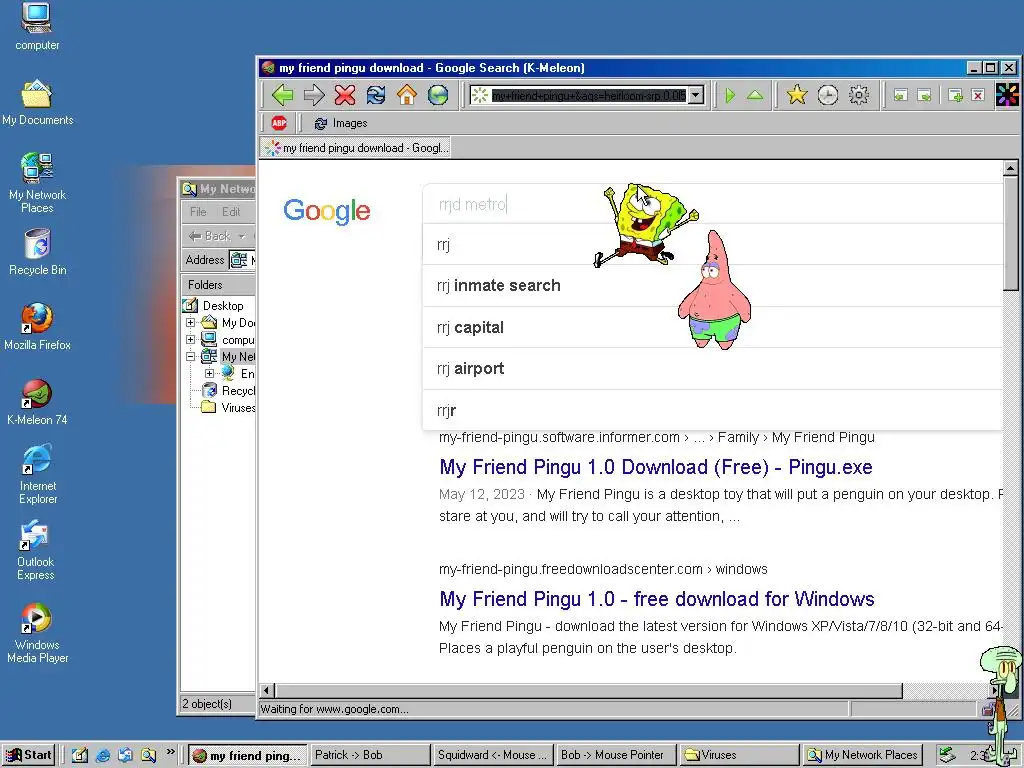Viewport: 1024px width, 768px height.
Task: Open a new tab with the plus icon
Action: [x=955, y=95]
